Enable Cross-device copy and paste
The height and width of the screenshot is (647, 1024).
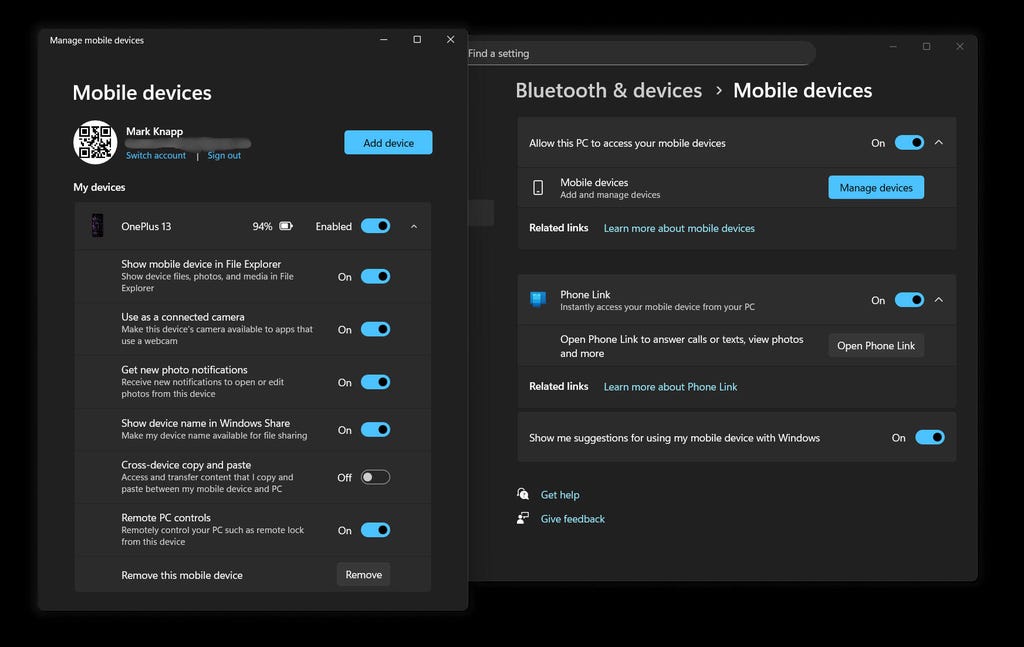click(x=375, y=477)
